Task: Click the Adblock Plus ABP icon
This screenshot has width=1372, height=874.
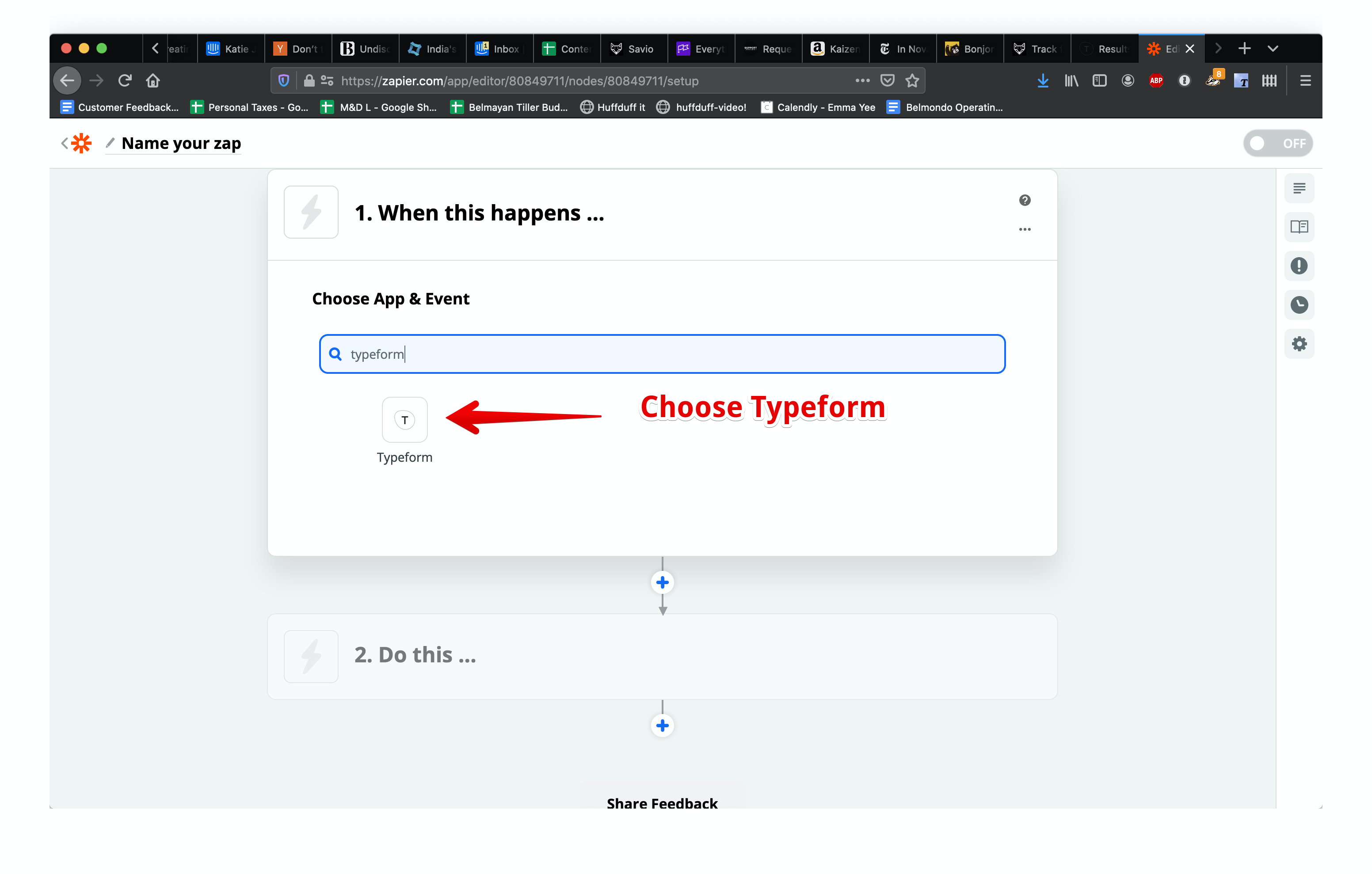Action: pos(1156,80)
